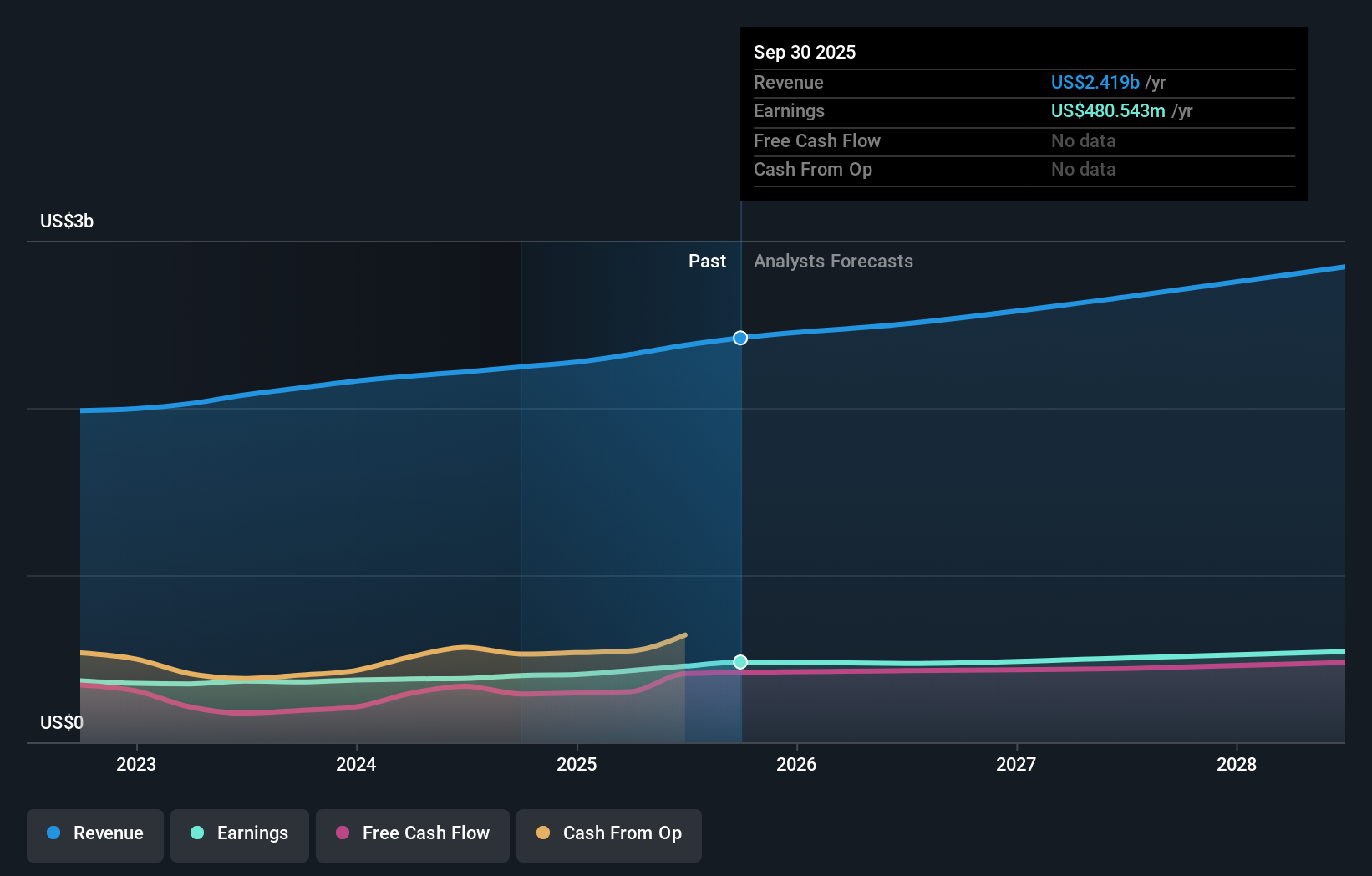Toggle the Revenue series visibility
Viewport: 1372px width, 876px height.
coord(94,835)
